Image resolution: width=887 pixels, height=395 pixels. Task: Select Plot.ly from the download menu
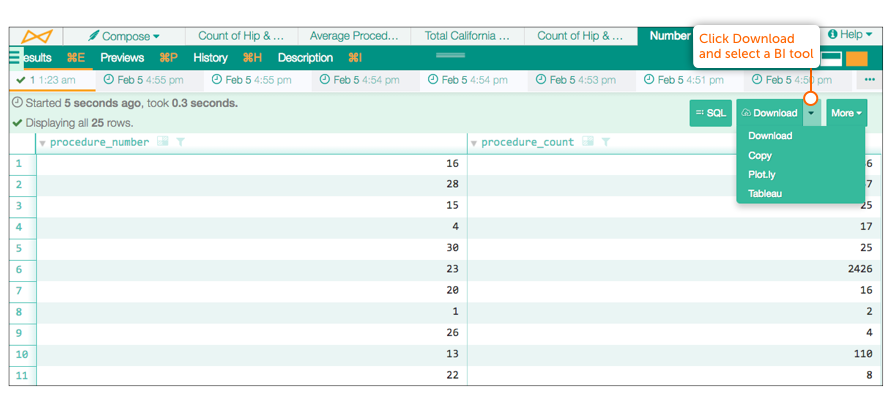(x=761, y=175)
